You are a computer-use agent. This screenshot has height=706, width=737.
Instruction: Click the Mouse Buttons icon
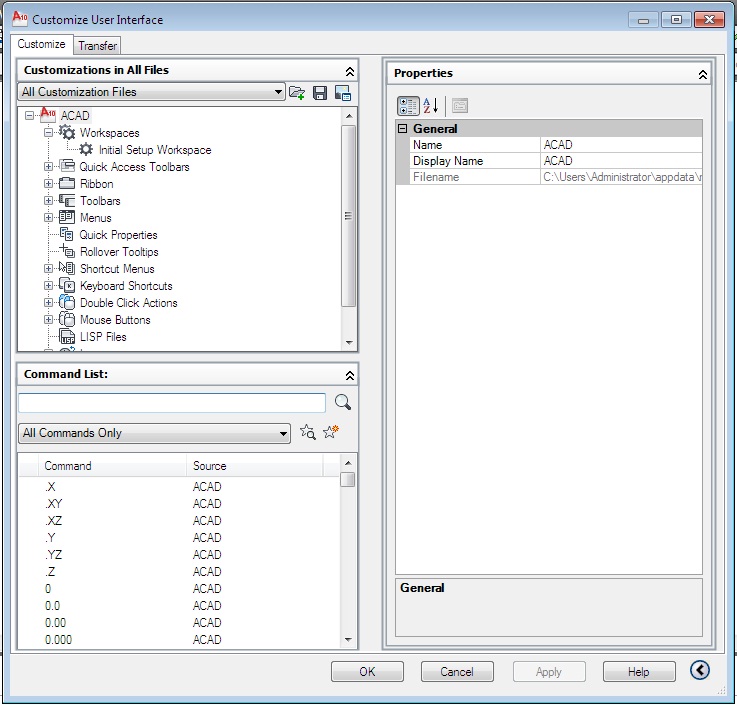67,319
